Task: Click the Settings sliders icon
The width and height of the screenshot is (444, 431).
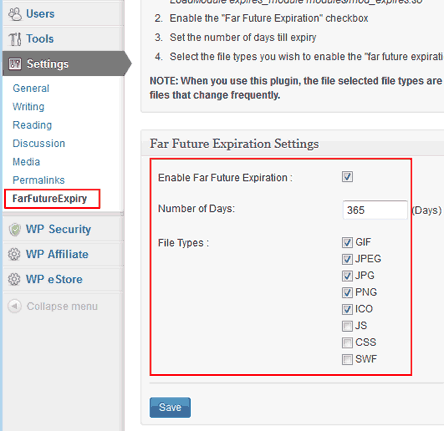Action: 15,64
